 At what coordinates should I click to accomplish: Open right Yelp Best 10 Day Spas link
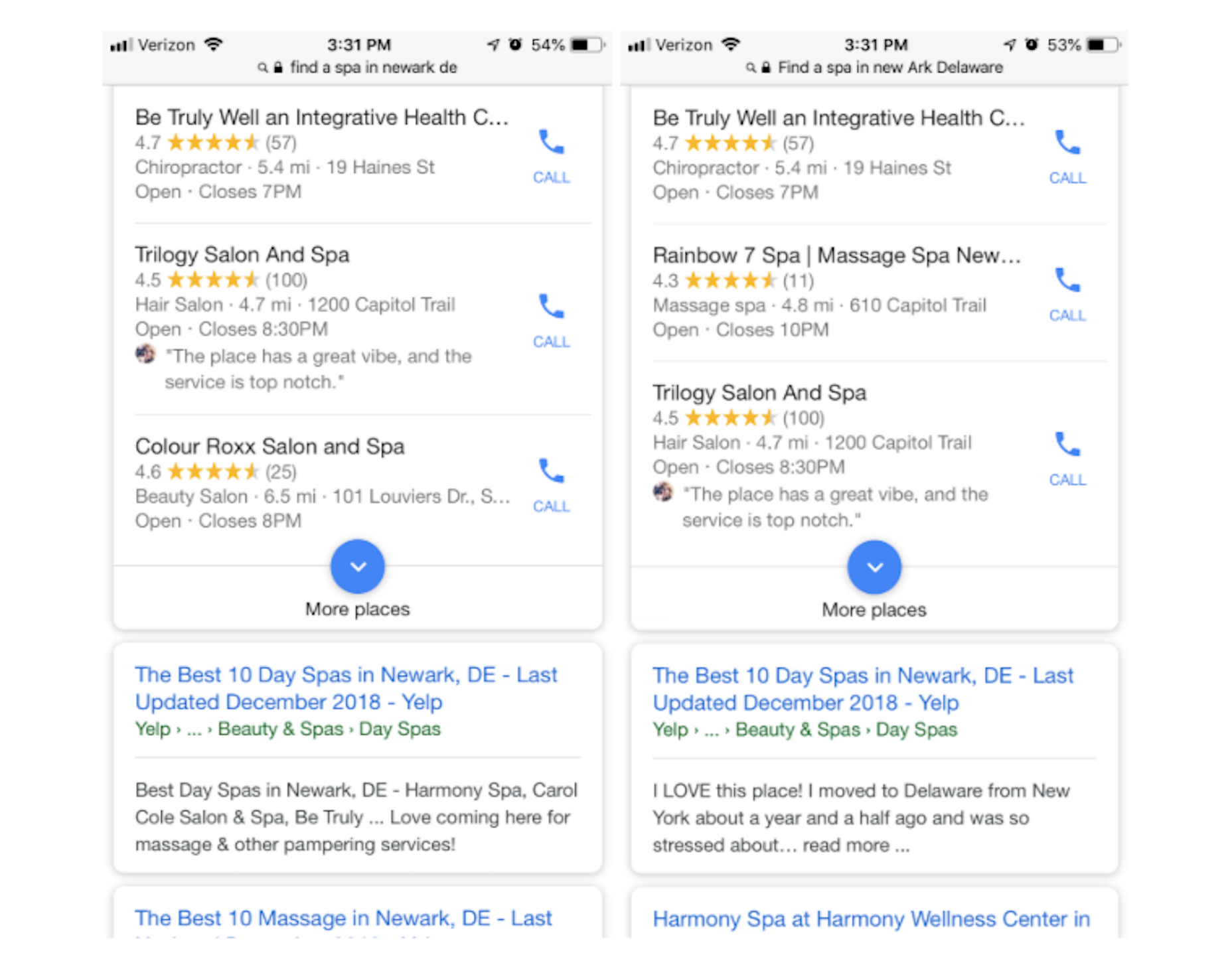tap(862, 689)
